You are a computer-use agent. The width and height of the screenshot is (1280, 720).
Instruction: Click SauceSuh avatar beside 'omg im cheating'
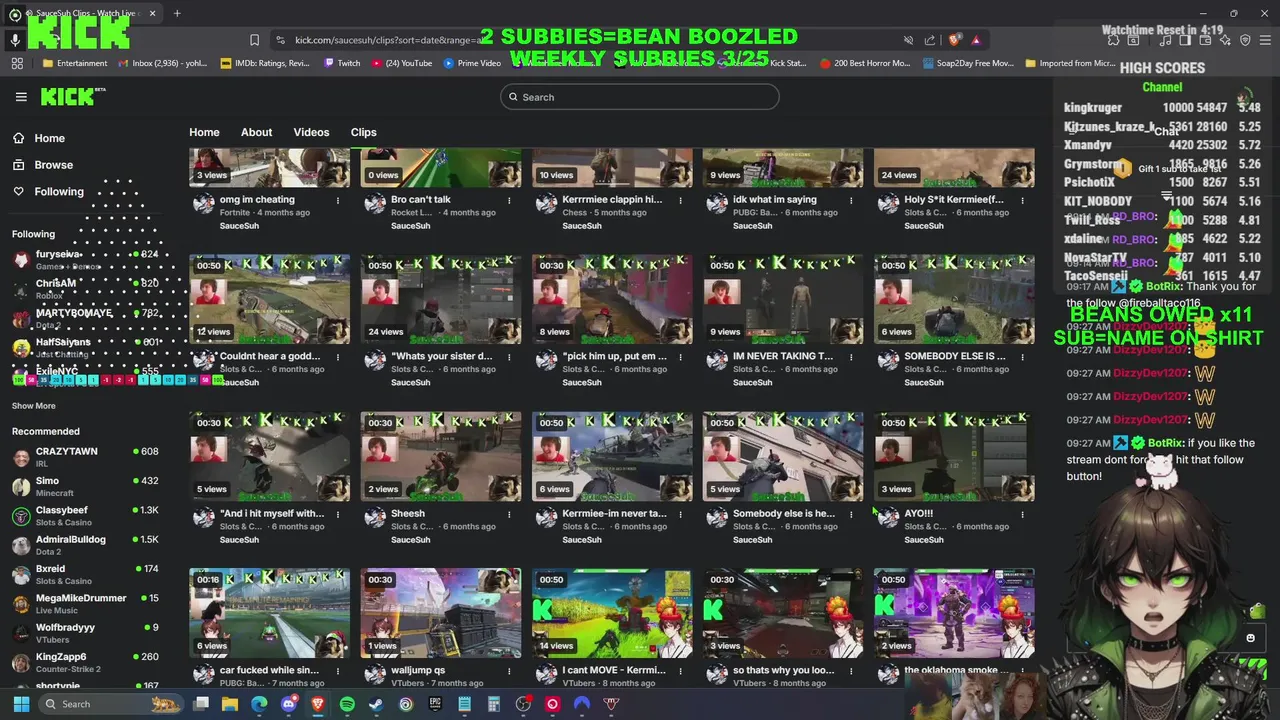click(x=203, y=203)
